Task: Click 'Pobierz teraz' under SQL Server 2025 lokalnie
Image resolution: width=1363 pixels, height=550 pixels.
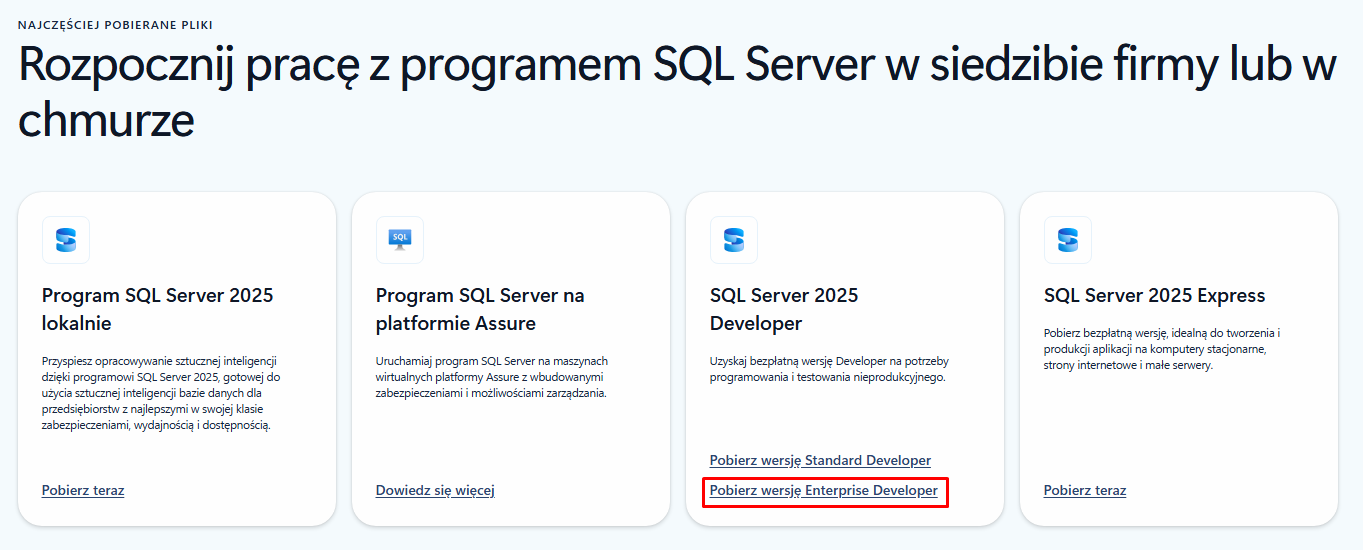Action: [x=83, y=490]
